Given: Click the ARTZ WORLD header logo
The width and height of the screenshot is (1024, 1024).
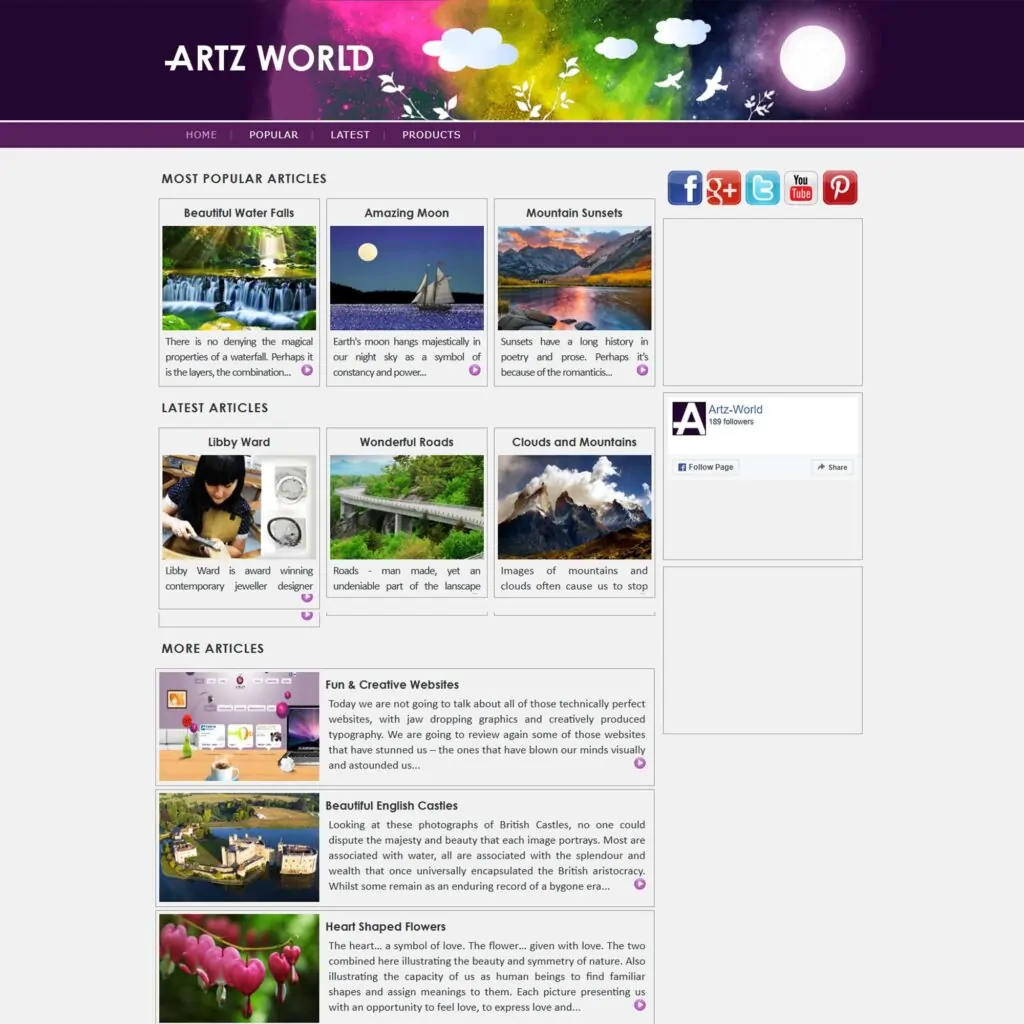Looking at the screenshot, I should [x=268, y=59].
